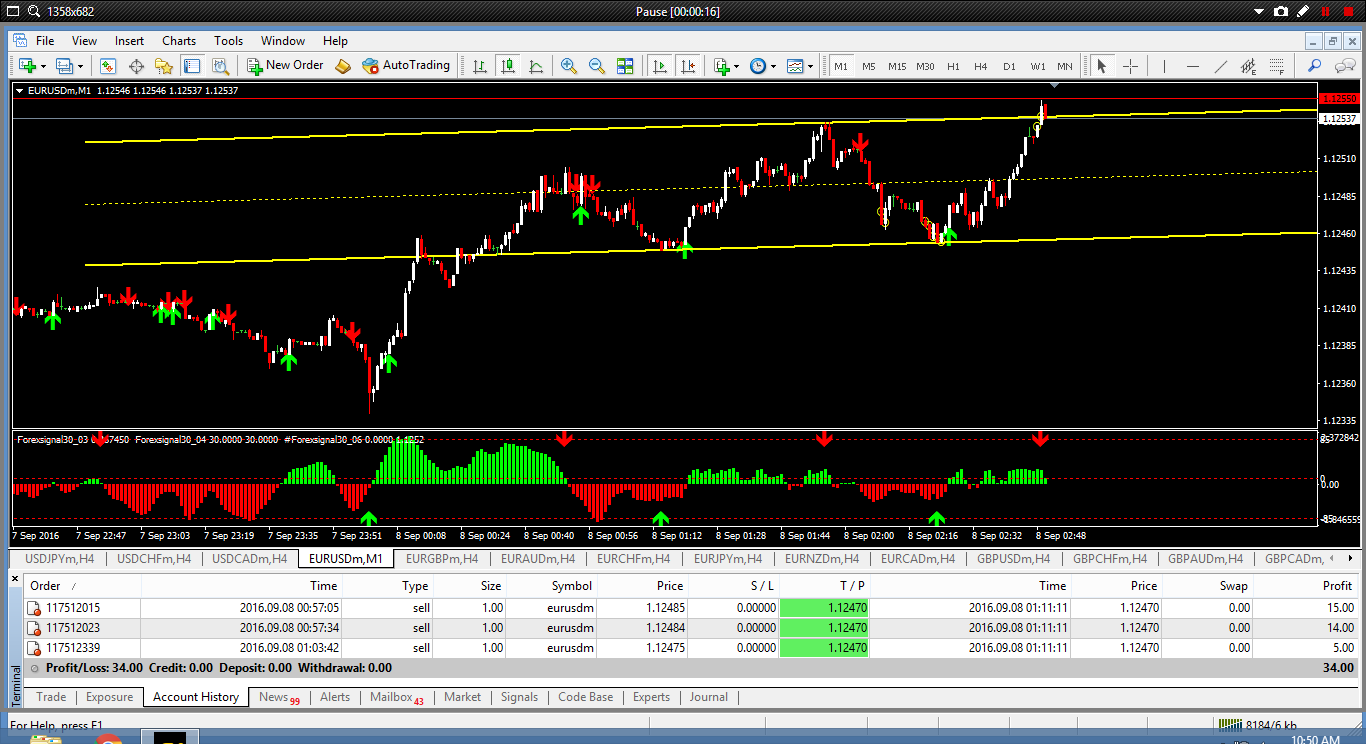The height and width of the screenshot is (744, 1370).
Task: Tile chart windows with the grid icon
Action: click(x=625, y=66)
